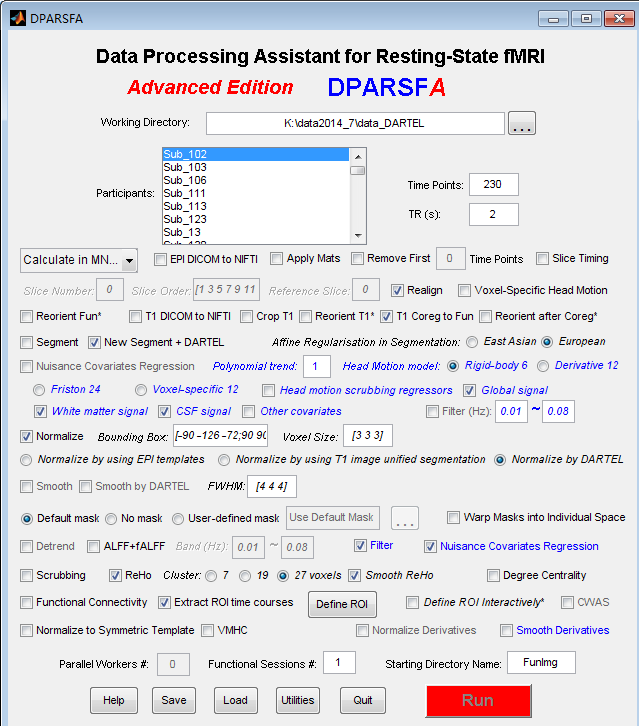The image size is (639, 726).
Task: Toggle Global signal checkbox
Action: (x=469, y=390)
